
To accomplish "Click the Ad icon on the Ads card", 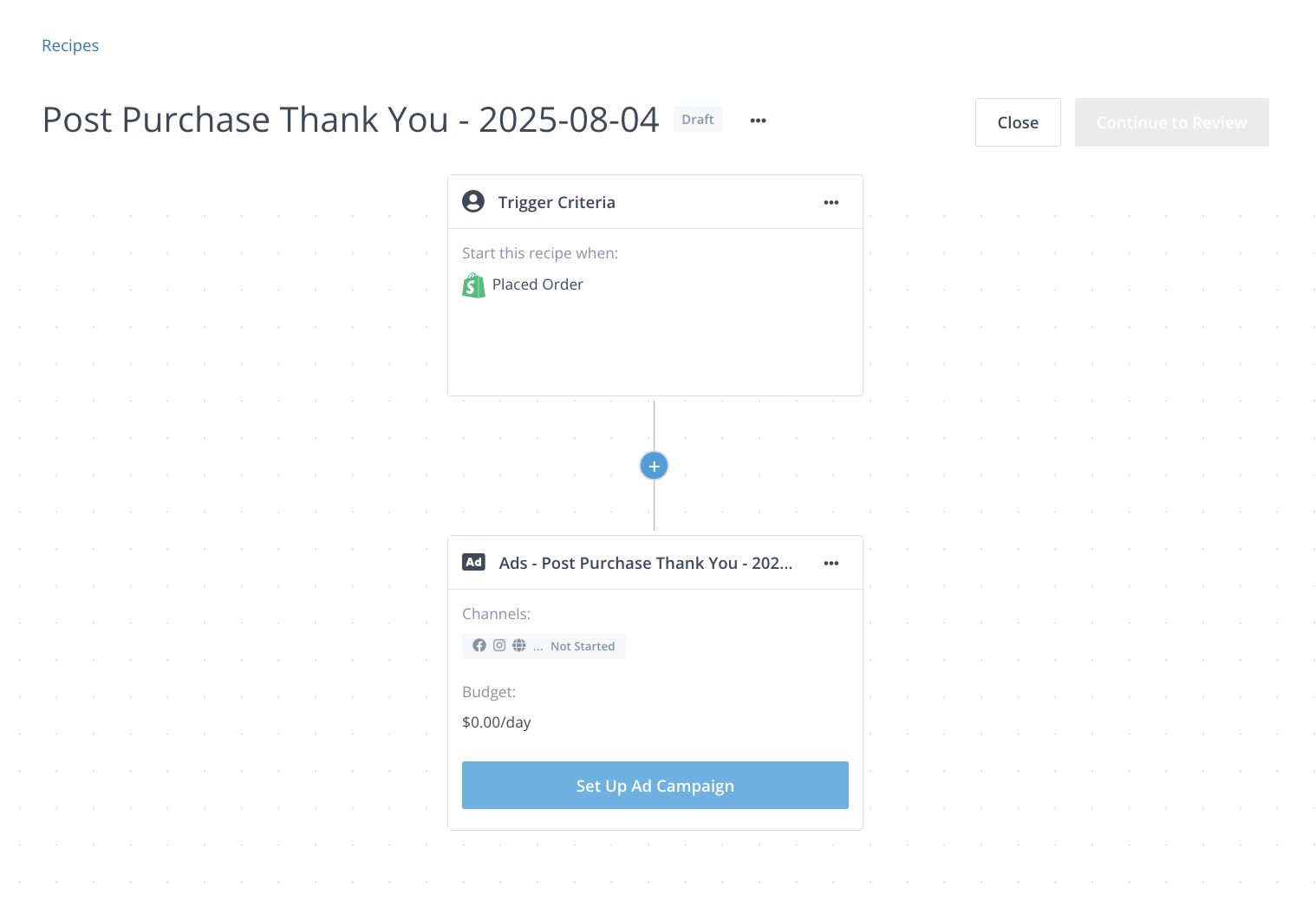I will click(473, 563).
